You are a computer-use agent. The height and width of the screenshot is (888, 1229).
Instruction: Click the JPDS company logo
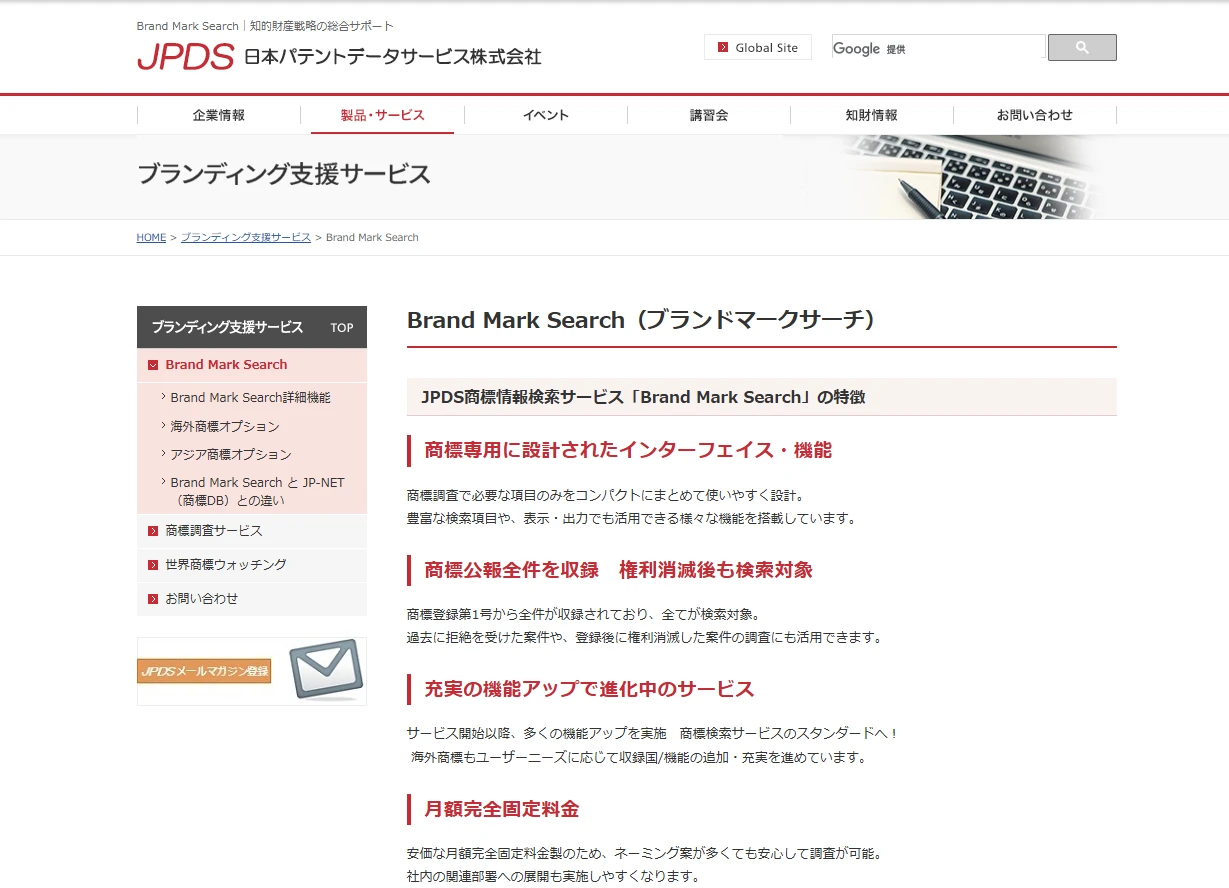(x=186, y=57)
